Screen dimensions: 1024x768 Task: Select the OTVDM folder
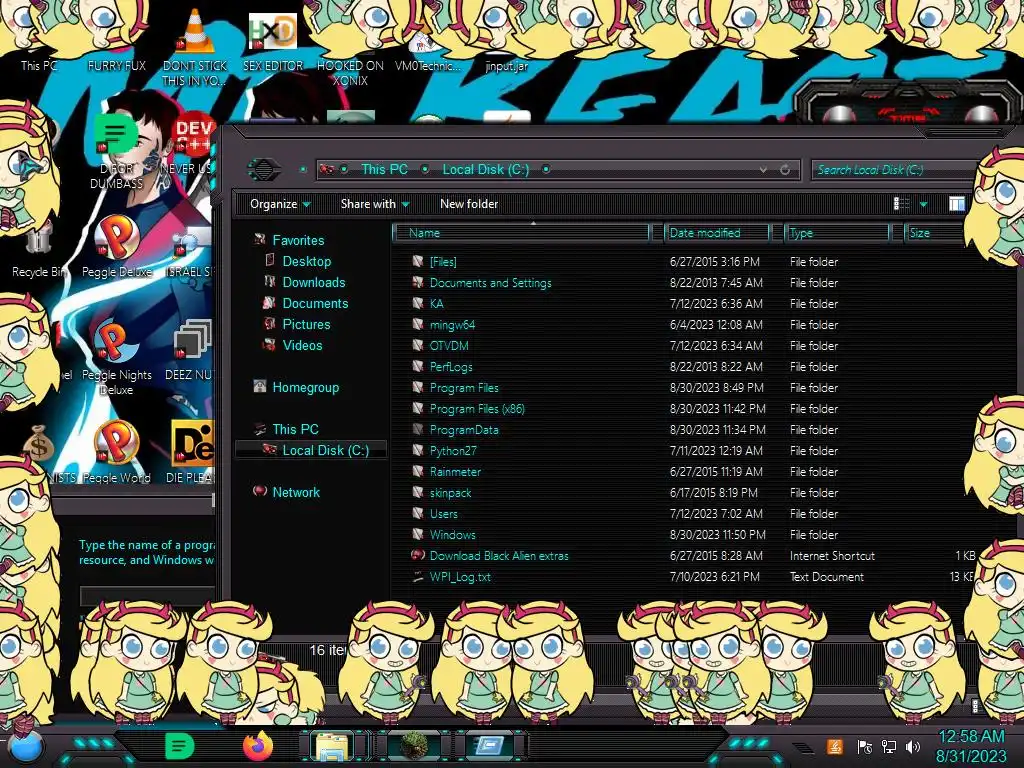449,345
